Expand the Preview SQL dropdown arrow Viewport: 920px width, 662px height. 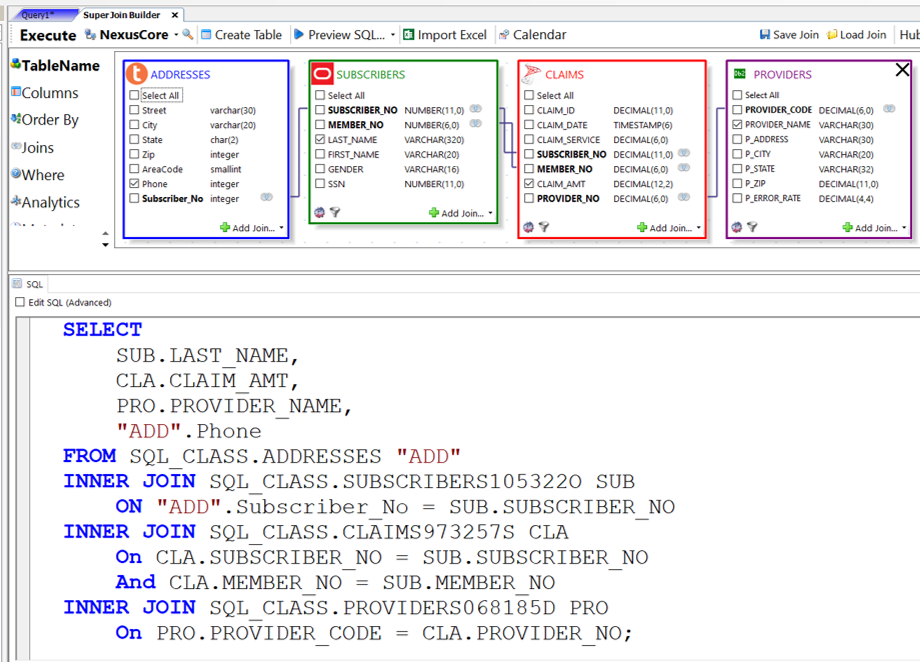pos(393,34)
